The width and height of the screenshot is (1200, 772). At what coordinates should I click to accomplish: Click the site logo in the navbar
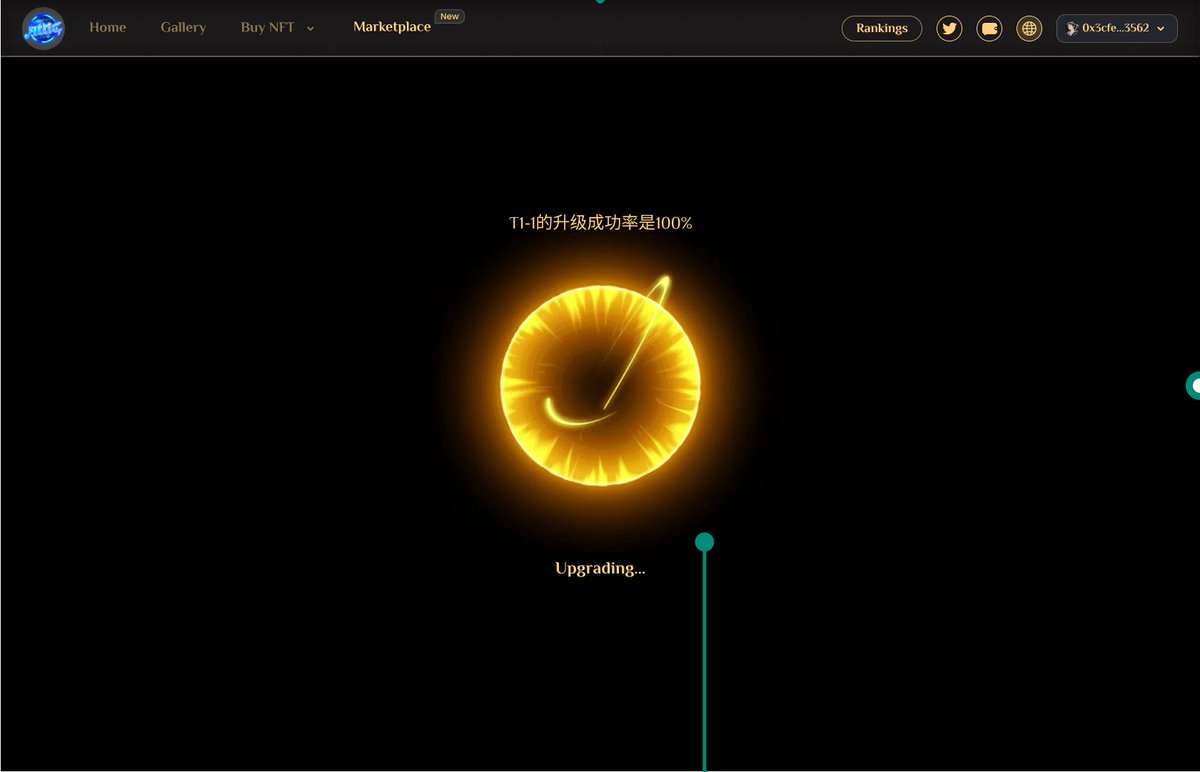(43, 28)
